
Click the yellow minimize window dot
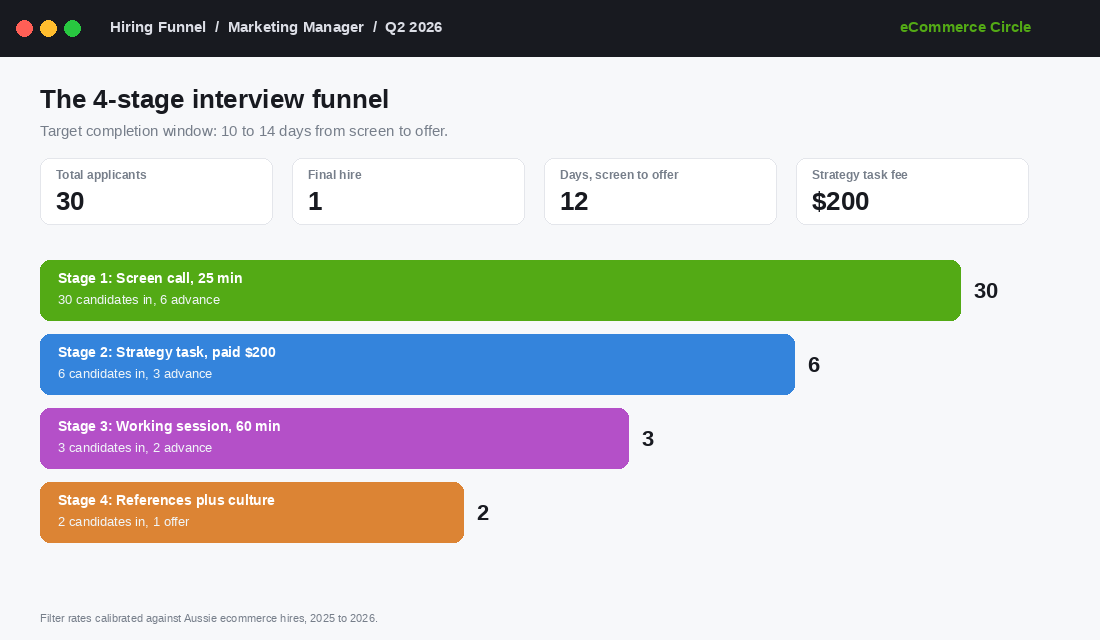(x=48, y=28)
